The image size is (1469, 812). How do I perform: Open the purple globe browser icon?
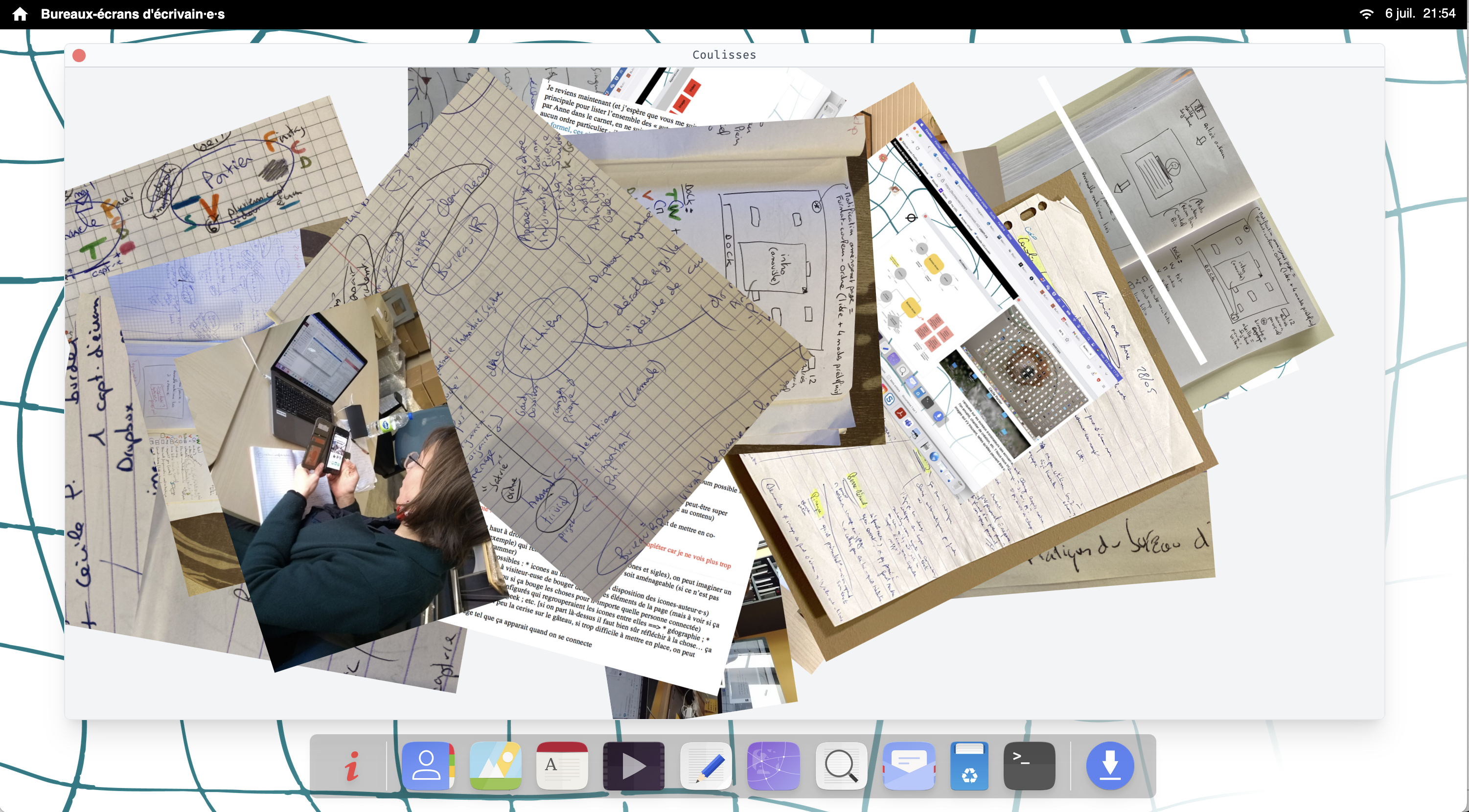pos(773,766)
